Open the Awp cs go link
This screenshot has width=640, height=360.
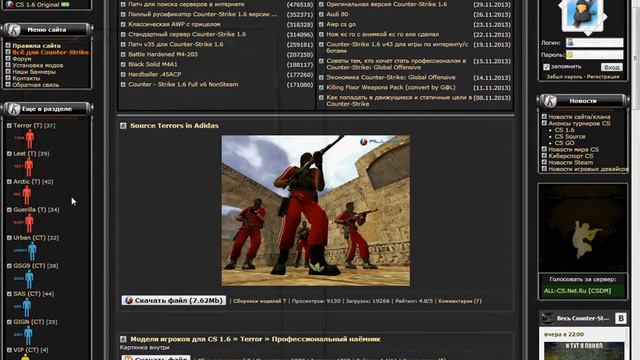tap(341, 24)
